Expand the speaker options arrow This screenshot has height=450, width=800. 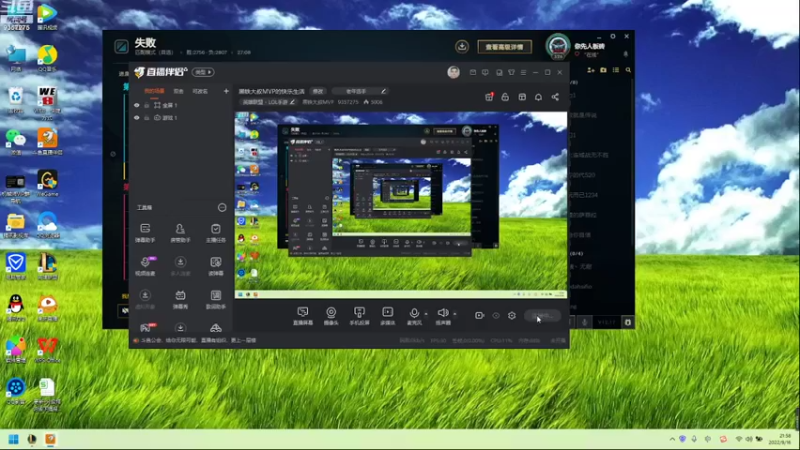coord(455,314)
